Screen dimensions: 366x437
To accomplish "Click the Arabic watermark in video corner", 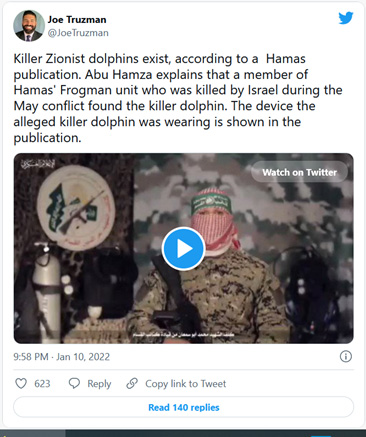I will (x=37, y=164).
